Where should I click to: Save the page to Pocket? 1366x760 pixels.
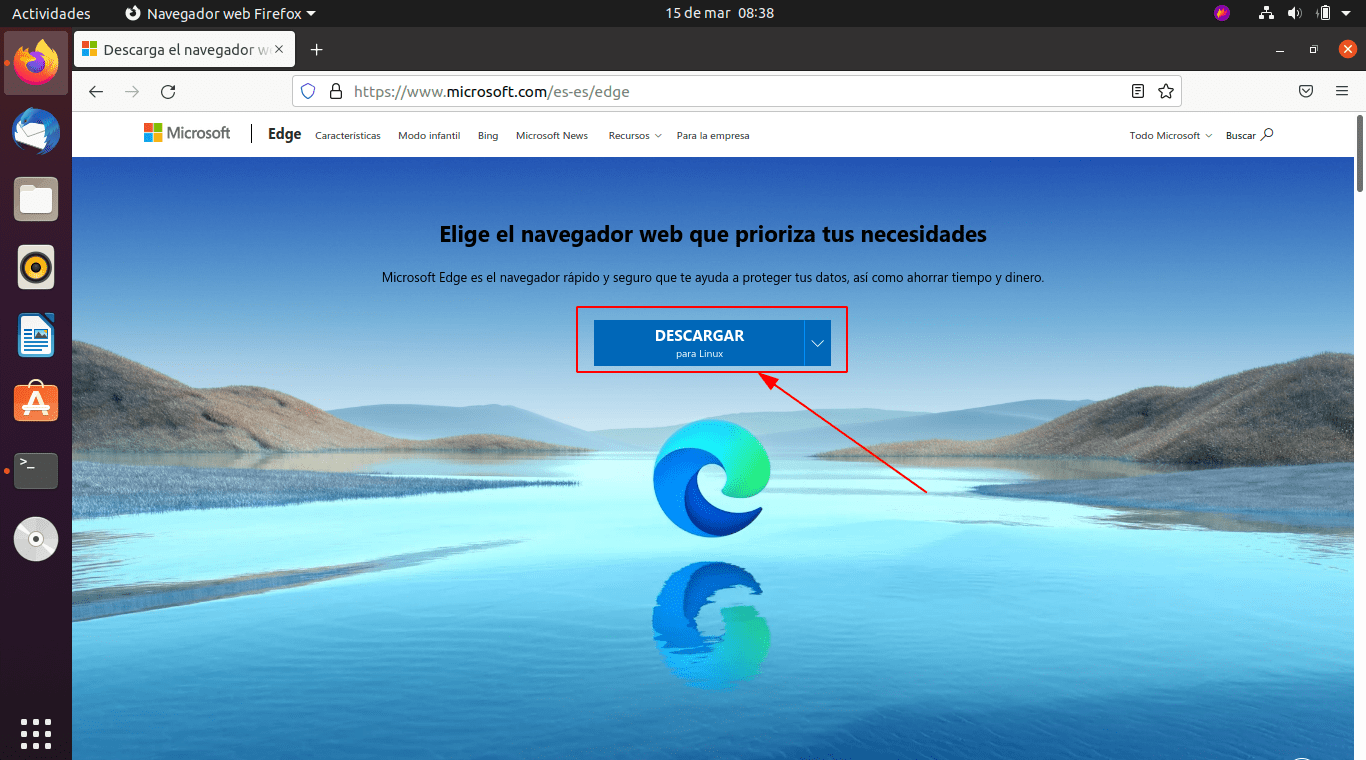coord(1306,90)
